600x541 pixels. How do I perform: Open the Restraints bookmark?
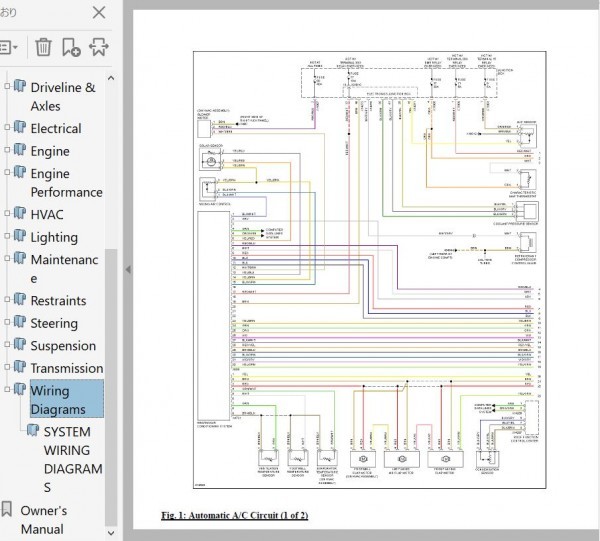(58, 301)
